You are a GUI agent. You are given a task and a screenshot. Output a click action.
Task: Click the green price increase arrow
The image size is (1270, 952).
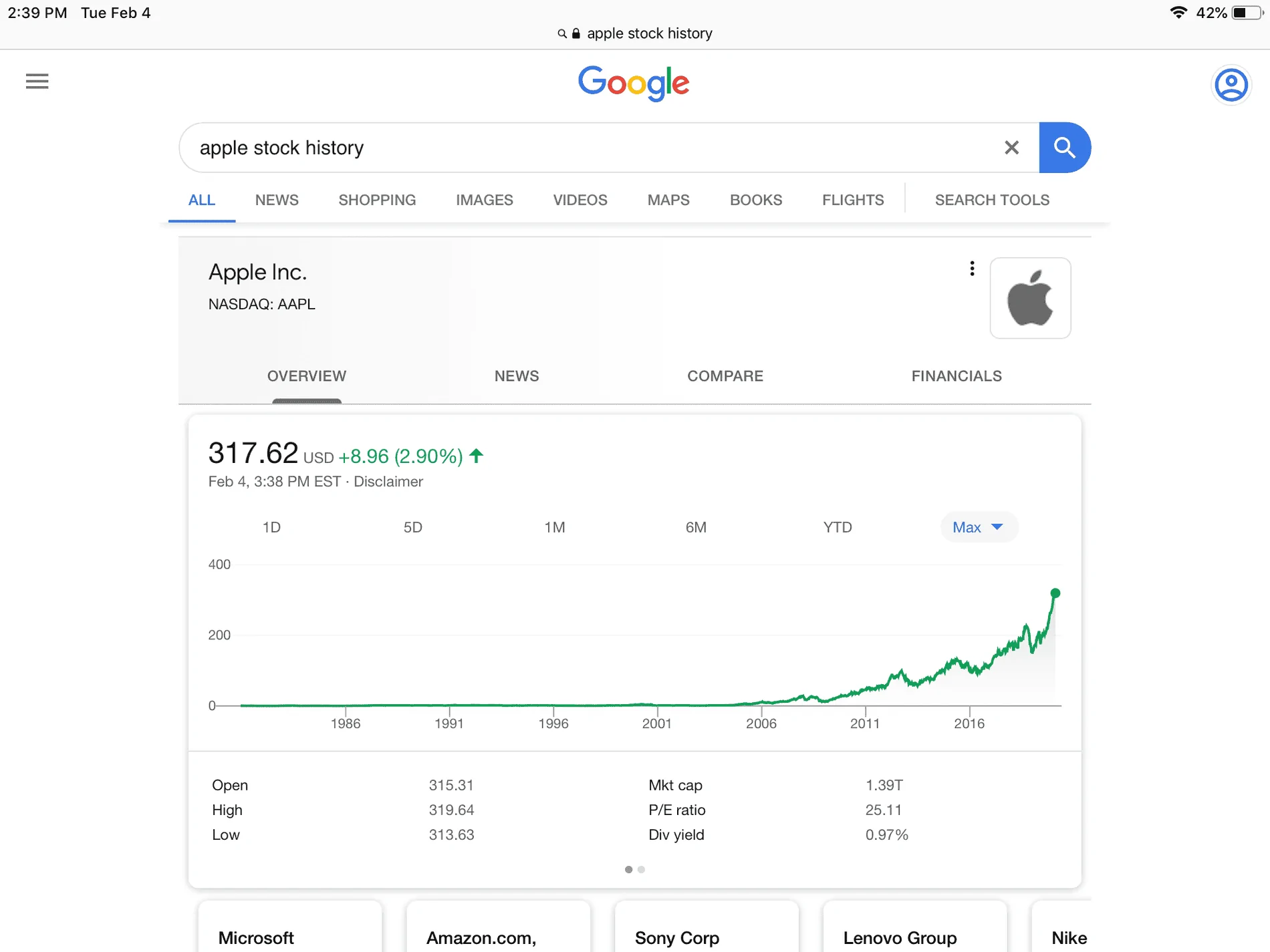tap(475, 456)
